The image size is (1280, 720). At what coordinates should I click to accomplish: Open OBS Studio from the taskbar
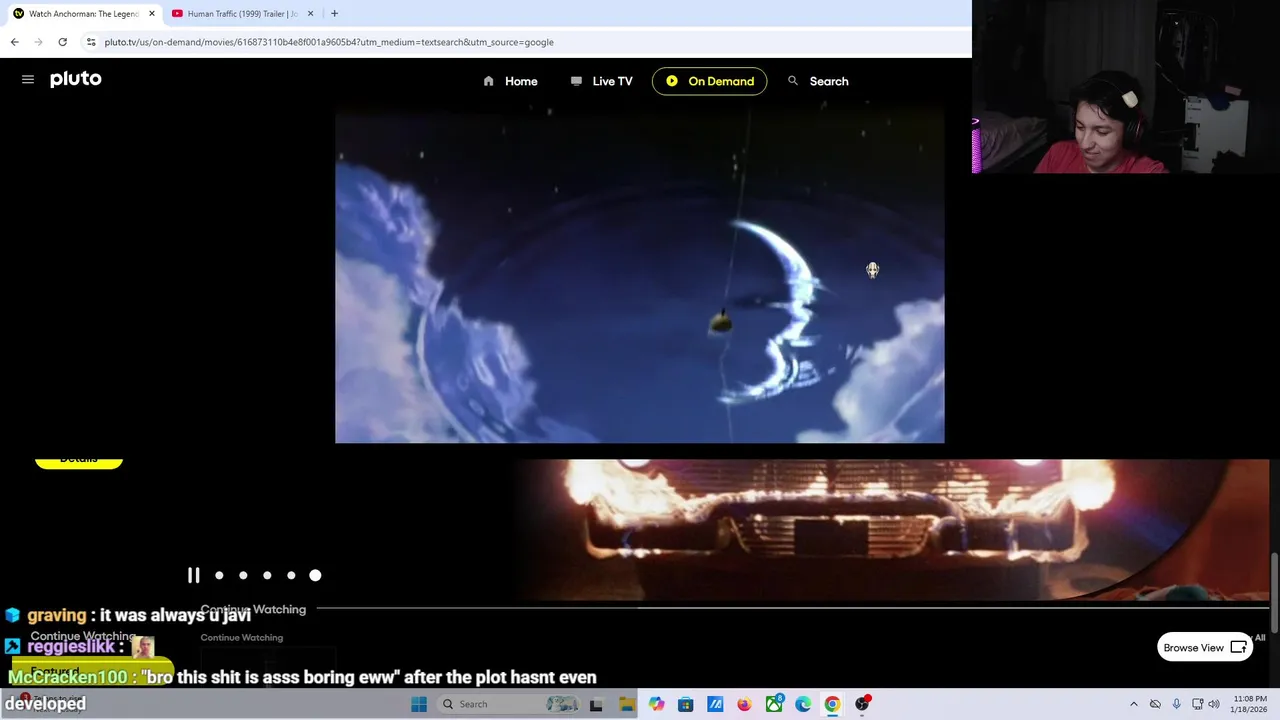tap(862, 704)
